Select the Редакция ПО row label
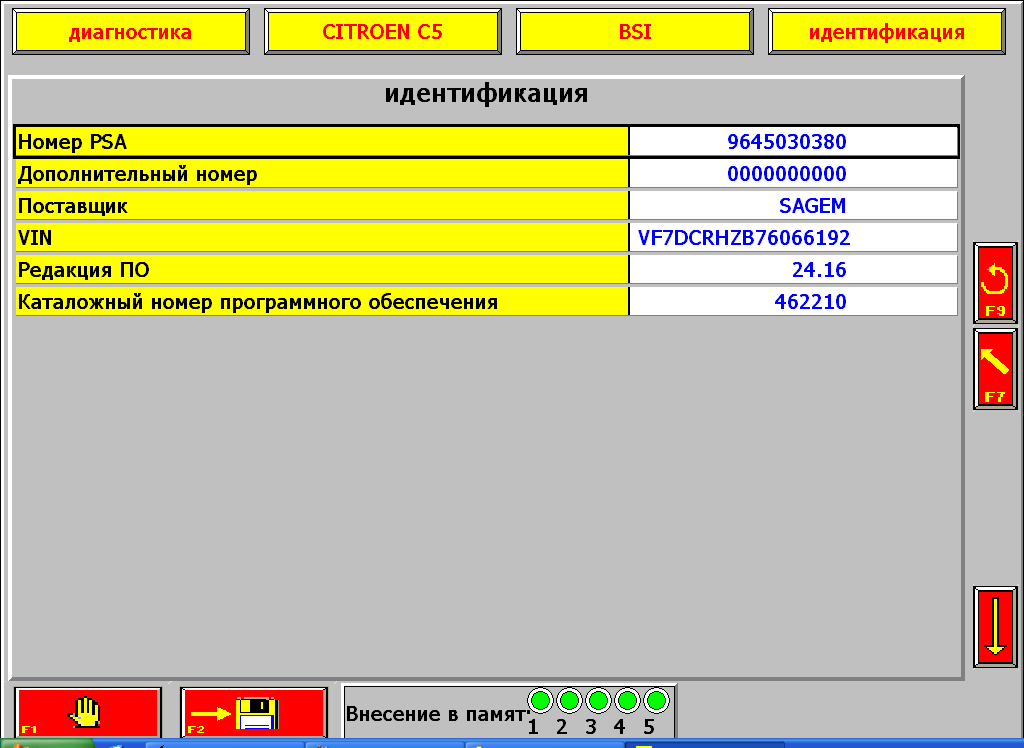 (321, 270)
